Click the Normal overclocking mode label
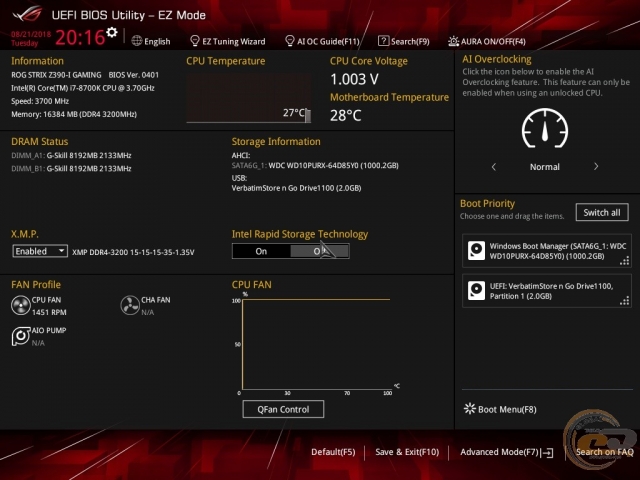 coord(544,167)
